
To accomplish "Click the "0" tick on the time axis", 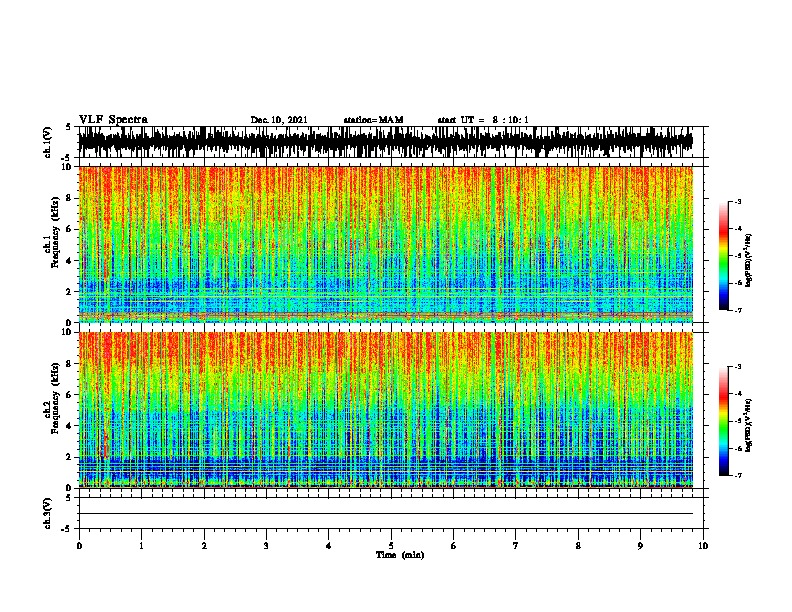I will tap(79, 546).
